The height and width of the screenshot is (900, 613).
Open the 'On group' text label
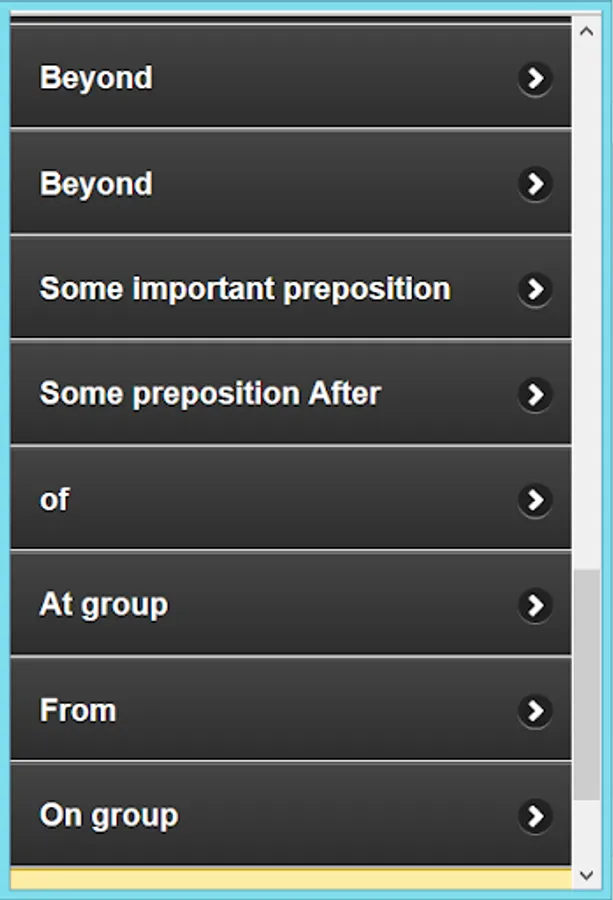(x=109, y=816)
